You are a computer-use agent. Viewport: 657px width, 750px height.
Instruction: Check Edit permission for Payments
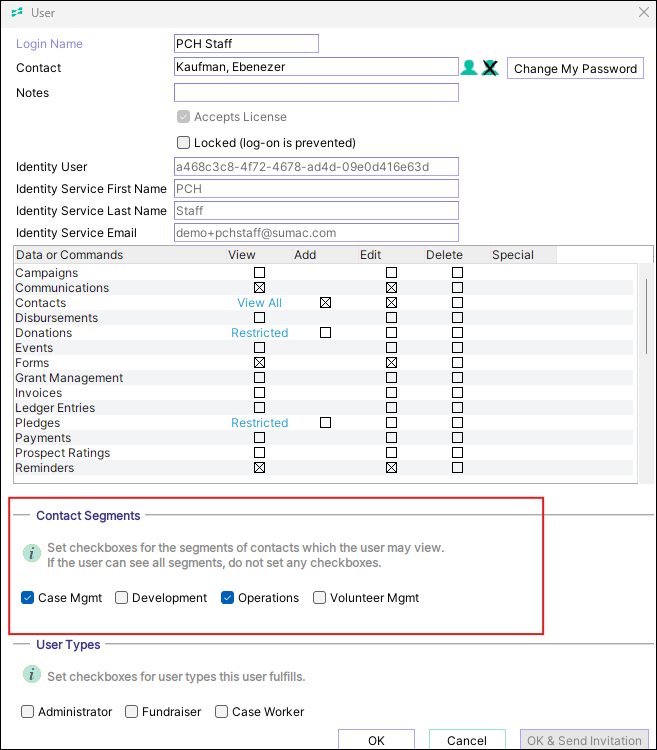click(392, 438)
